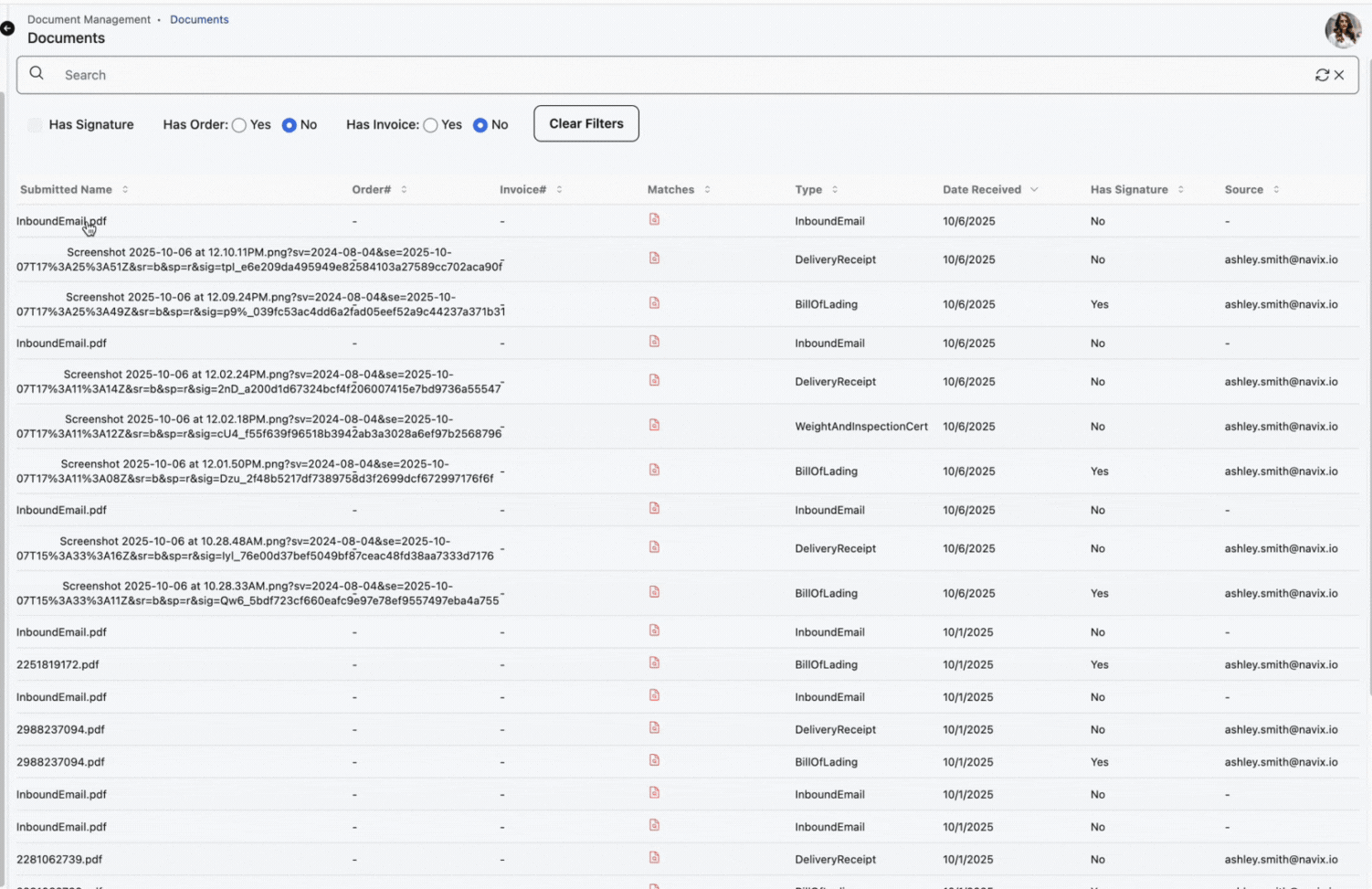Open matches icon for first InboundEmail.pdf row
The image size is (1372, 889).
tap(654, 220)
